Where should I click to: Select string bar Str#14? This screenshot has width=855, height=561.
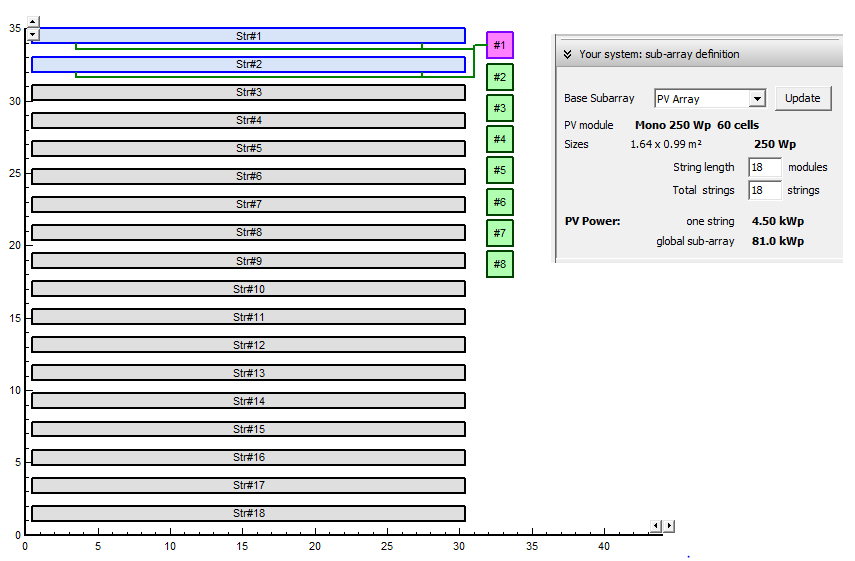(x=249, y=401)
